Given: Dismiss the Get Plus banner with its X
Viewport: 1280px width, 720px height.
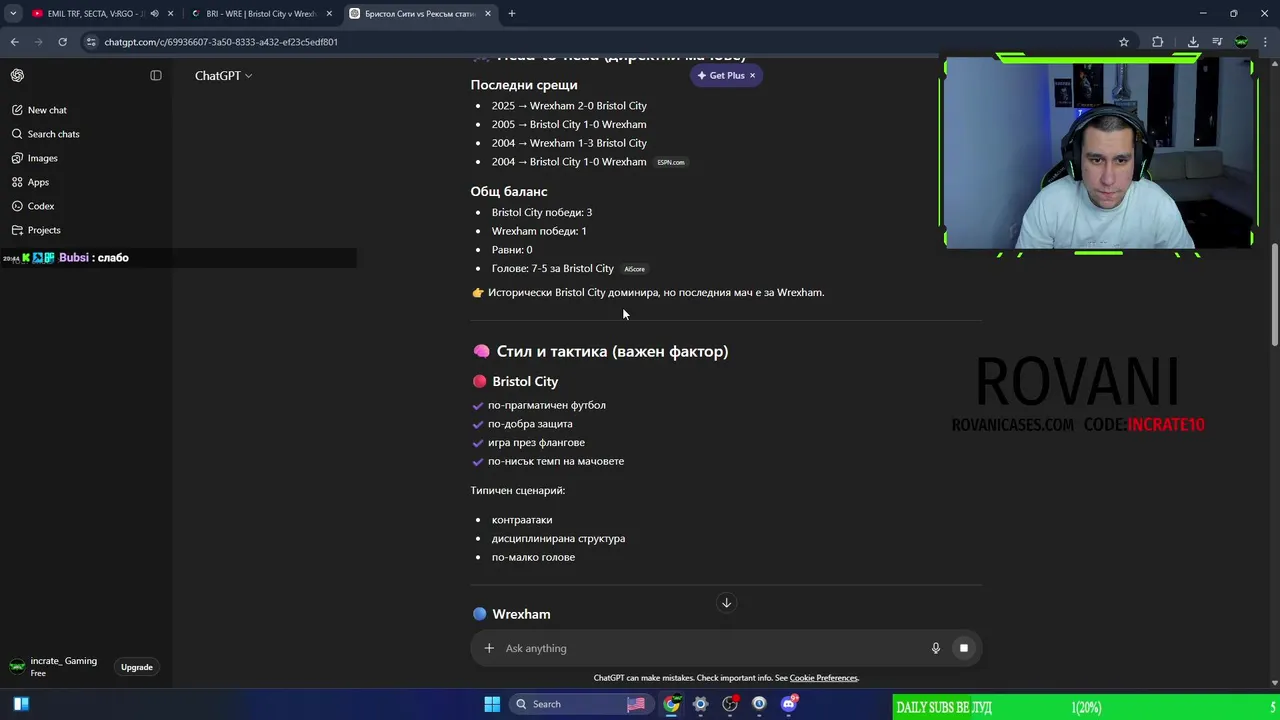Looking at the screenshot, I should [753, 75].
